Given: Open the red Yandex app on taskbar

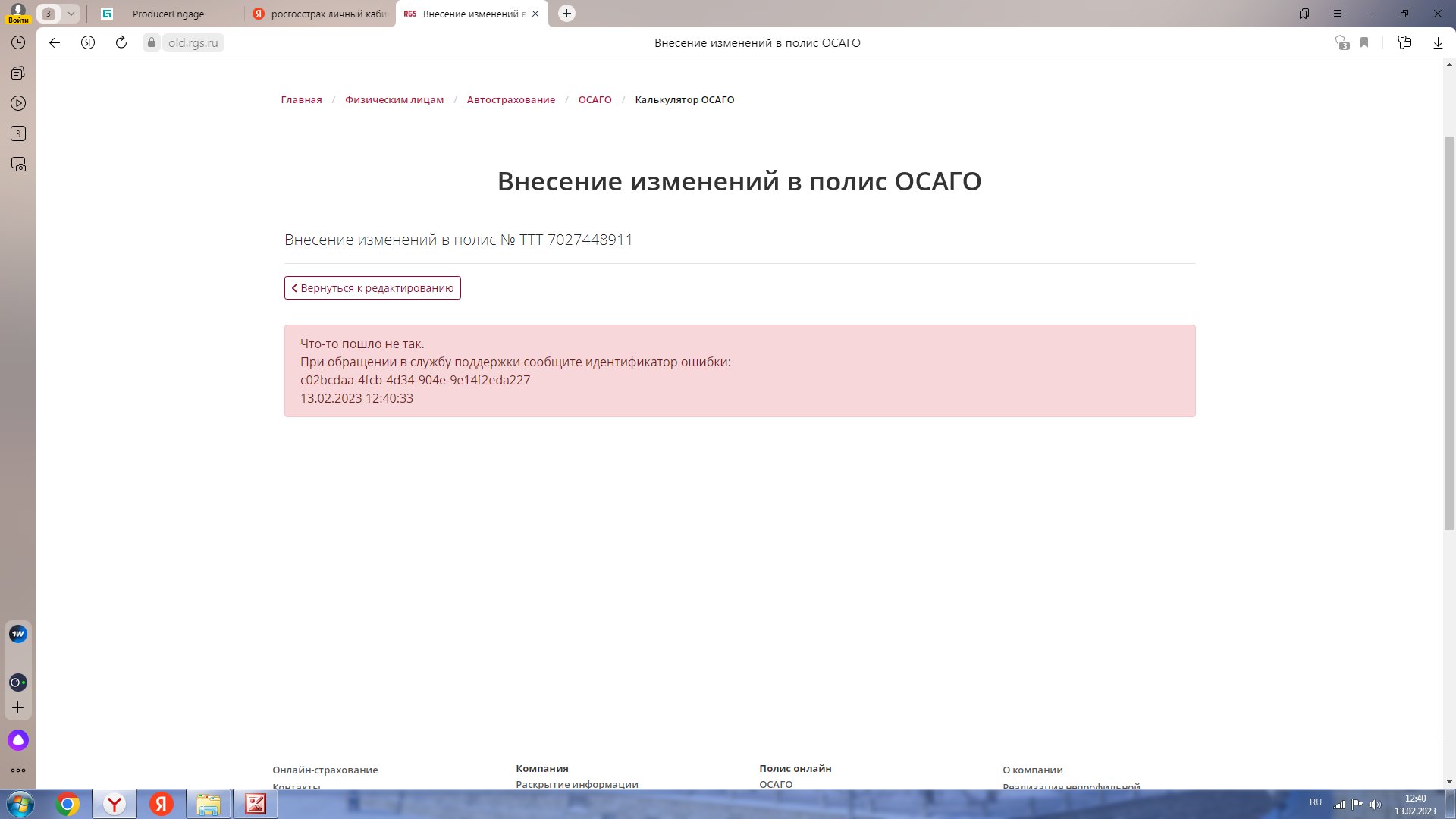Looking at the screenshot, I should coord(162,804).
